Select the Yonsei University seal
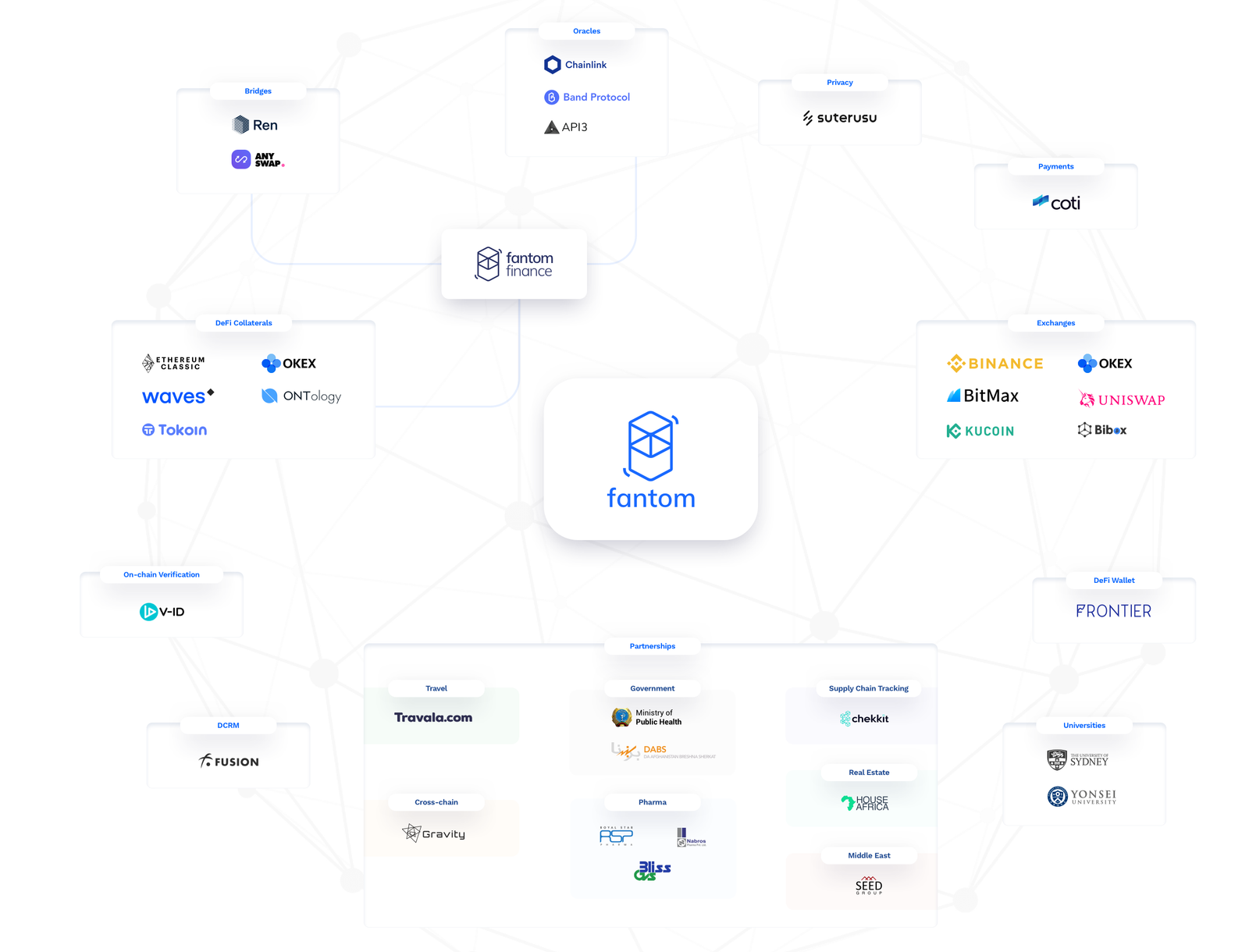 pyautogui.click(x=1058, y=797)
